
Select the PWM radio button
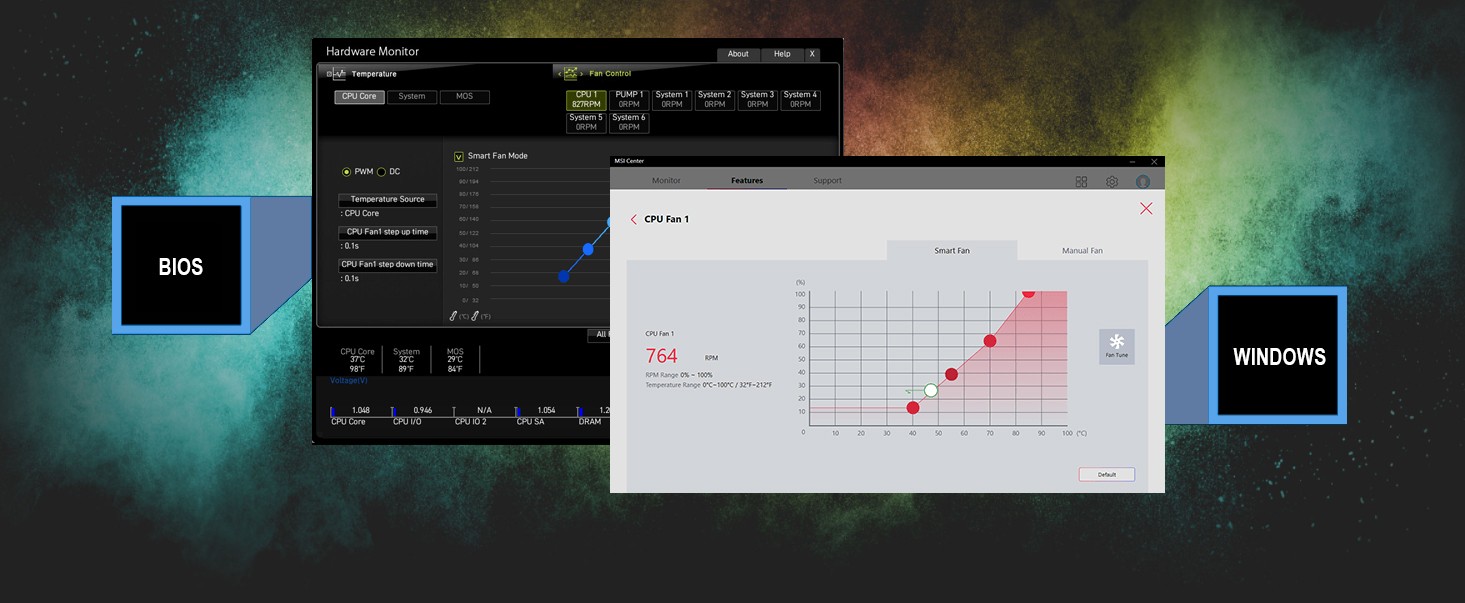point(347,172)
